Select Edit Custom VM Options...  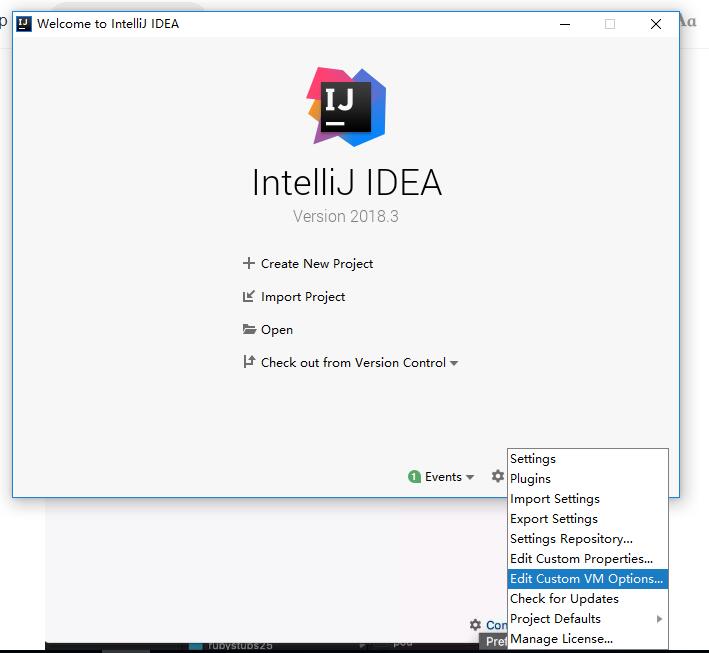(x=587, y=578)
